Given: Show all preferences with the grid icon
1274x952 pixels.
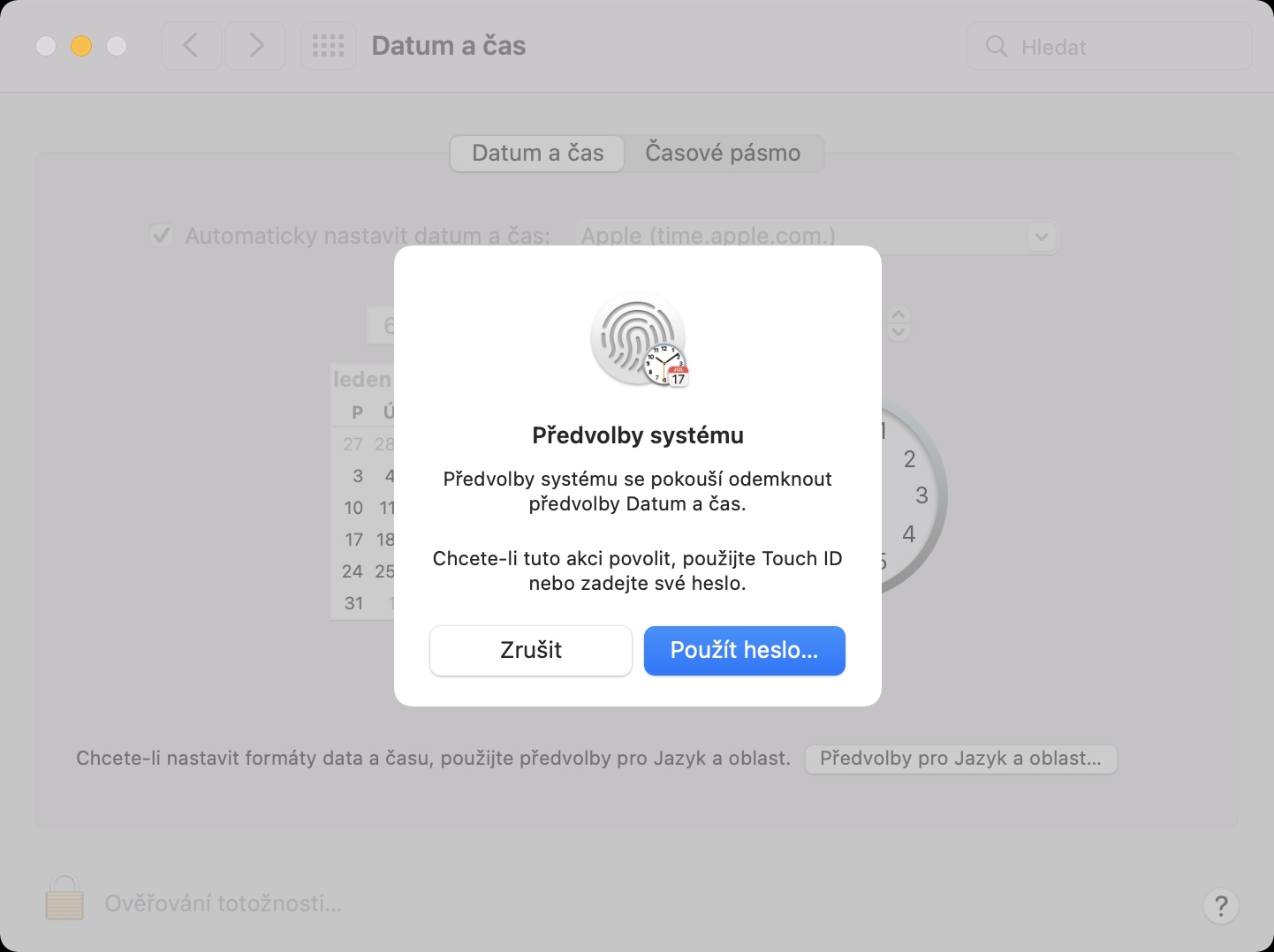Looking at the screenshot, I should click(329, 46).
